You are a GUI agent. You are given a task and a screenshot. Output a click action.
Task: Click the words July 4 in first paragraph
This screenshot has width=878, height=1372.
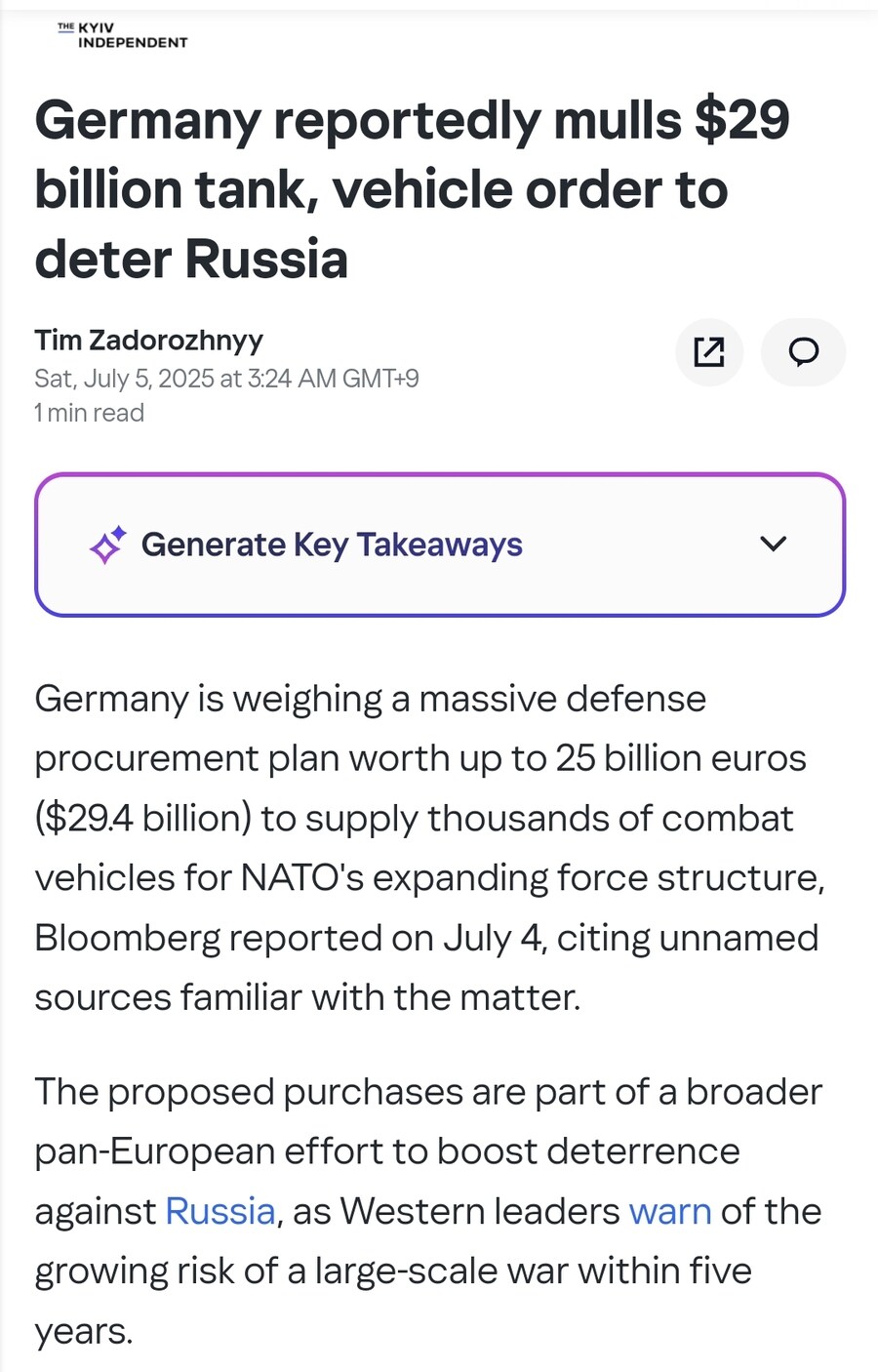pos(493,939)
